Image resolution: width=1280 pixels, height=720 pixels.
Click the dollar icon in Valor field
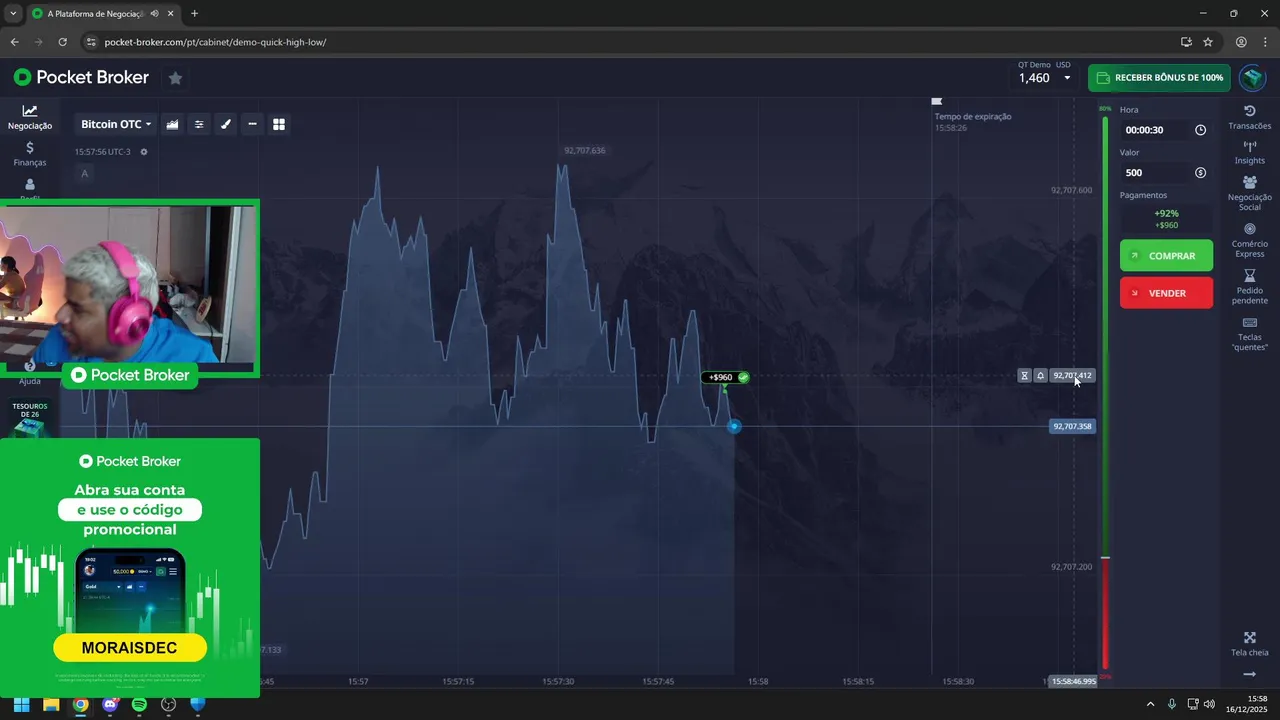pyautogui.click(x=1200, y=173)
